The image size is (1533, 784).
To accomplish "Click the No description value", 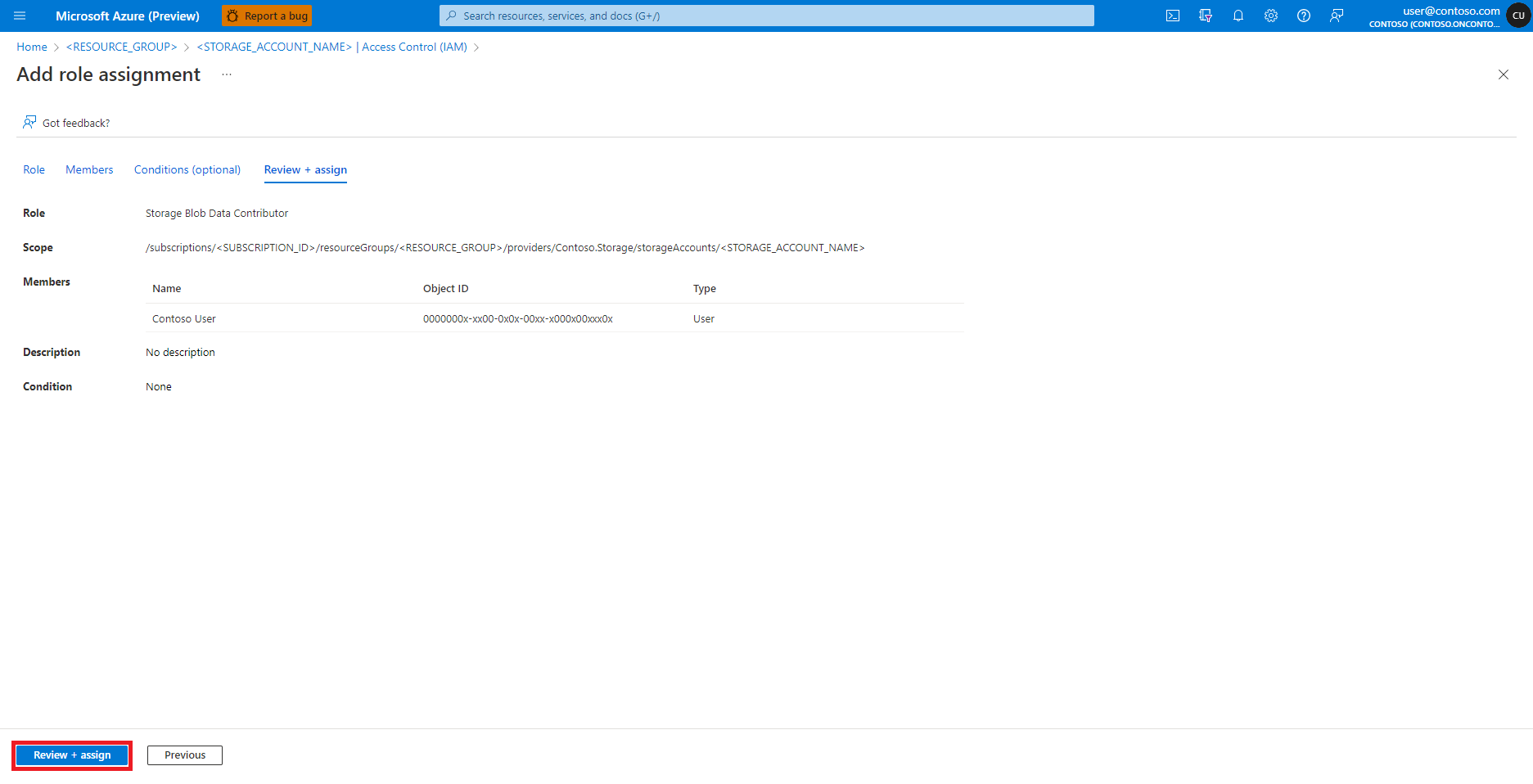I will click(180, 353).
